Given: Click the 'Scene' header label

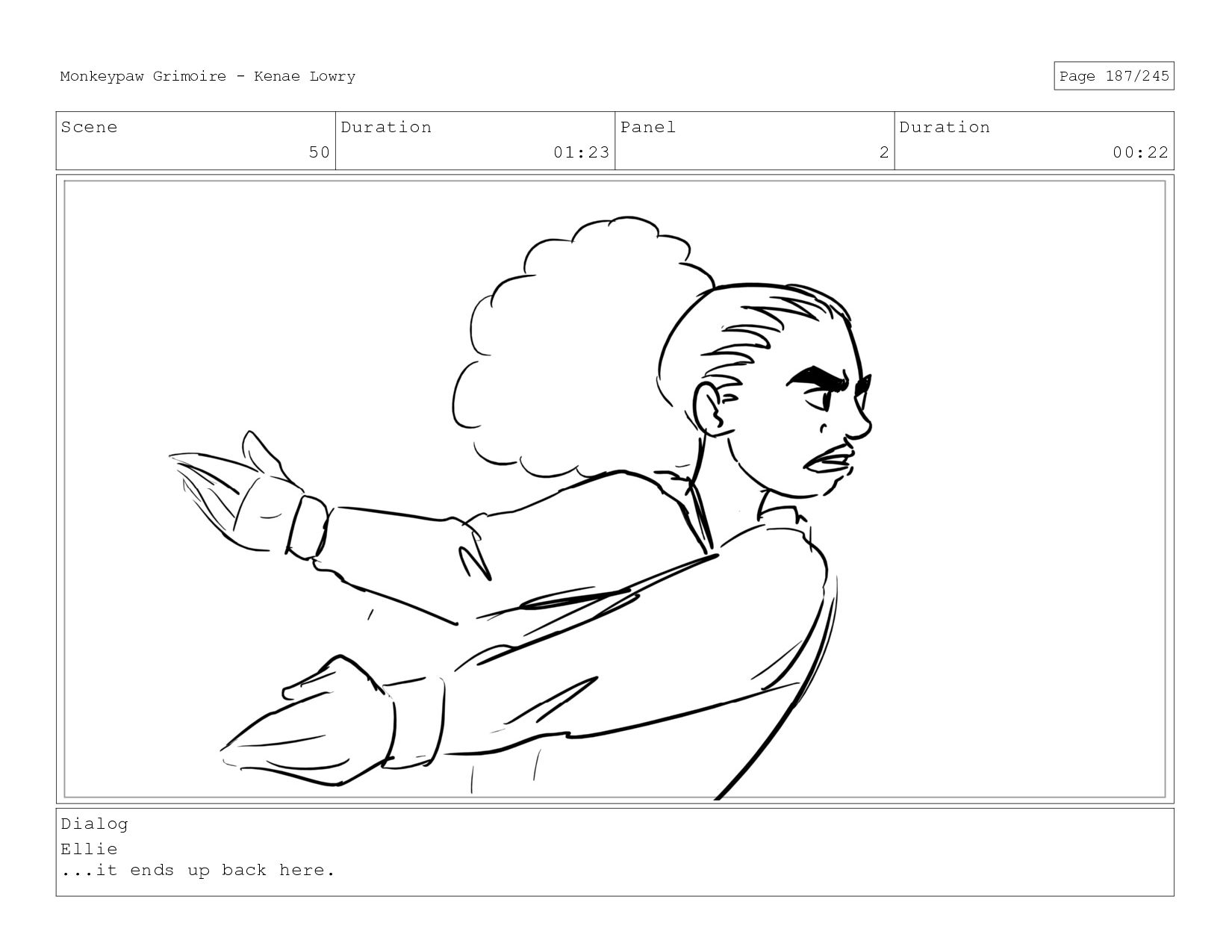Looking at the screenshot, I should tap(89, 127).
